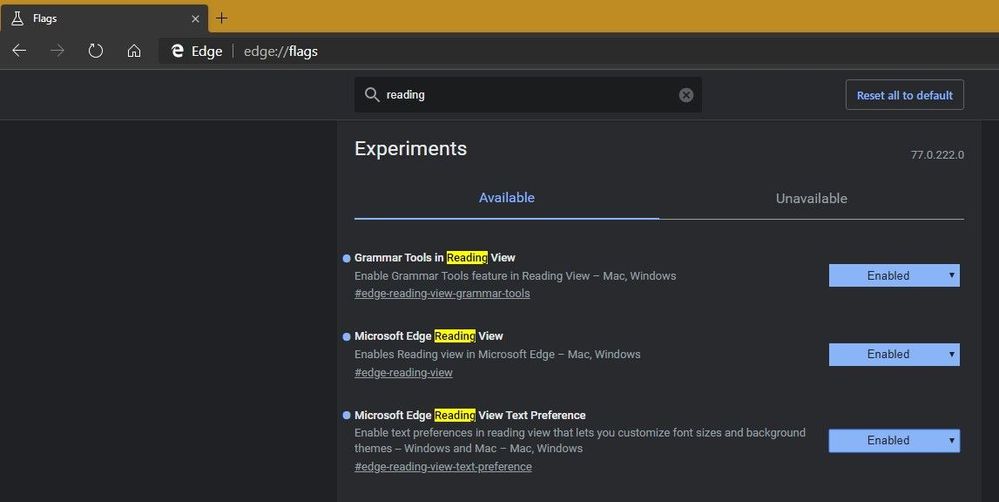This screenshot has height=502, width=999.
Task: Click the forward navigation arrow
Action: (x=57, y=51)
